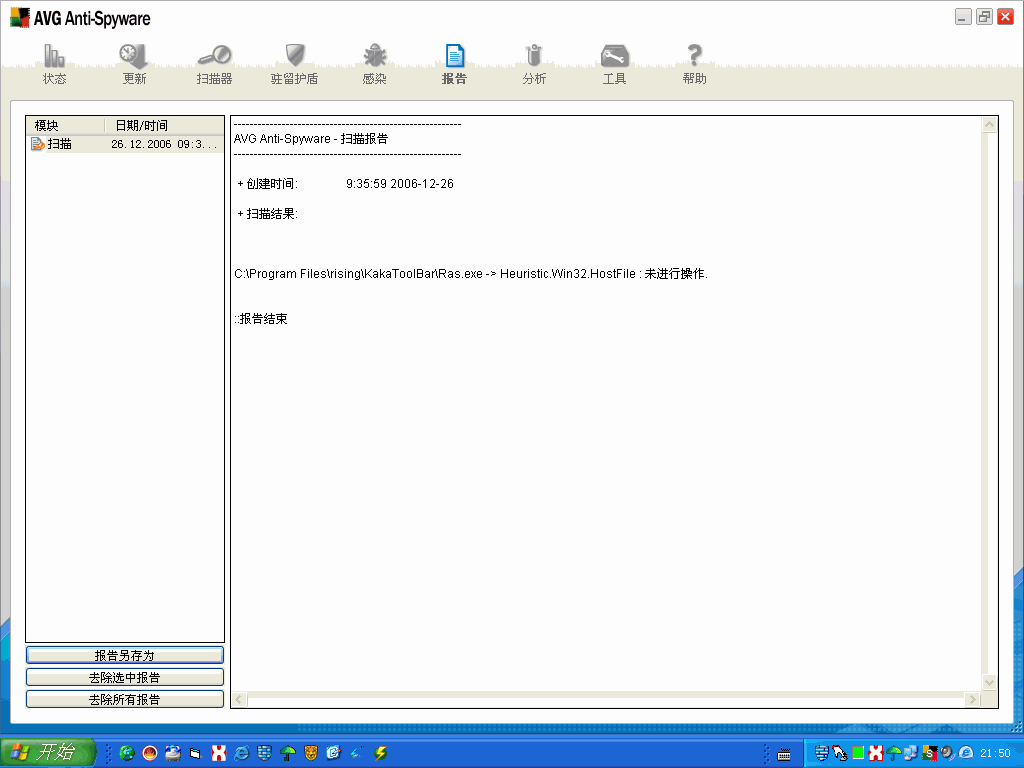Click the horizontal scrollbar right arrow
This screenshot has width=1024, height=768.
pyautogui.click(x=973, y=699)
